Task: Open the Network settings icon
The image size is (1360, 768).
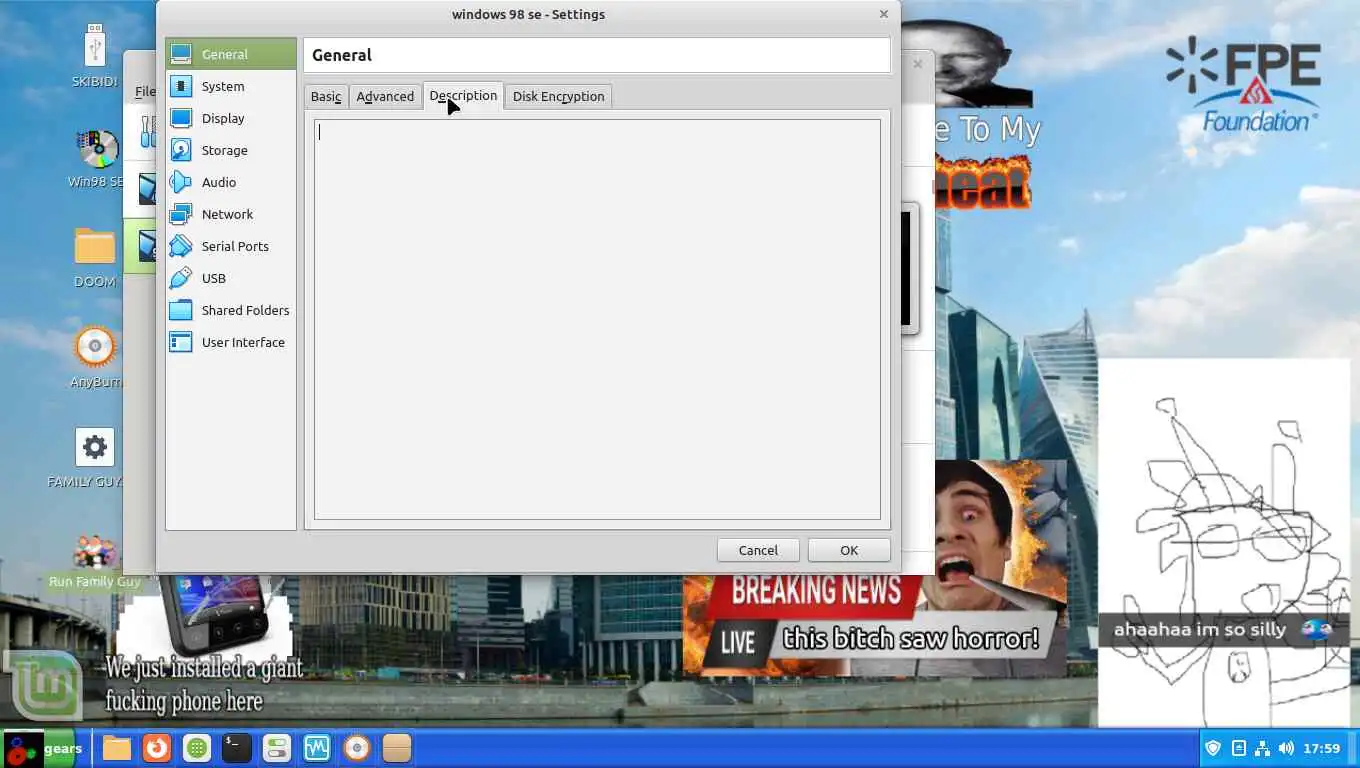Action: click(x=181, y=214)
